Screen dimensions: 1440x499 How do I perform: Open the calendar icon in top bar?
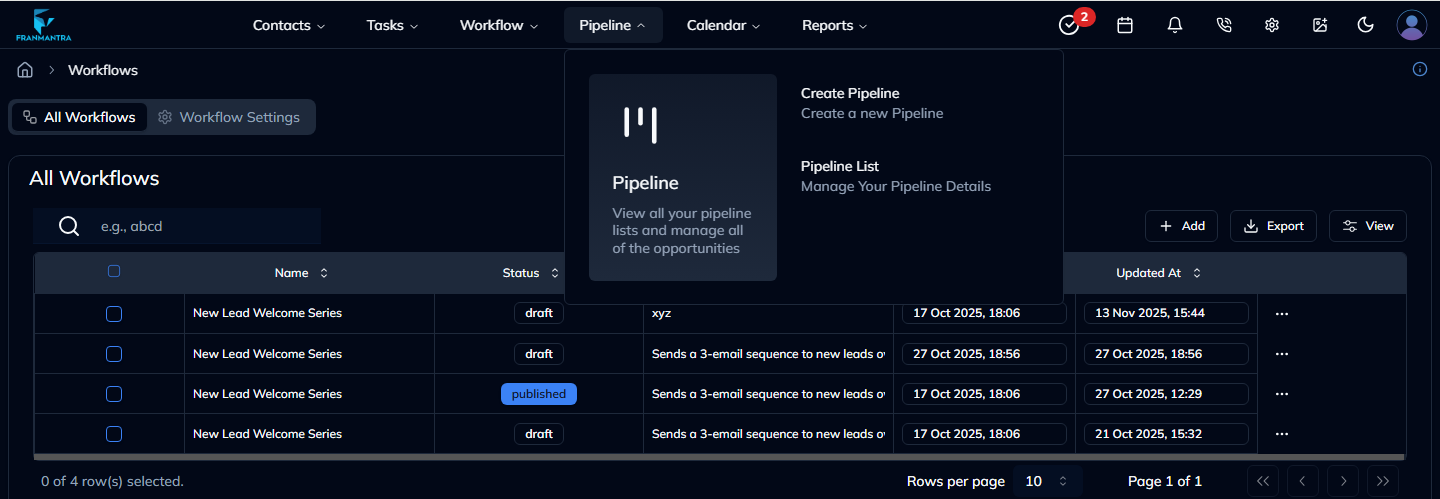[1125, 25]
